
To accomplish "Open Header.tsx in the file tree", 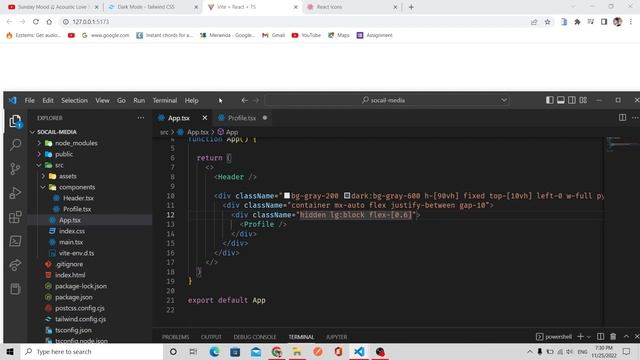I will (78, 198).
